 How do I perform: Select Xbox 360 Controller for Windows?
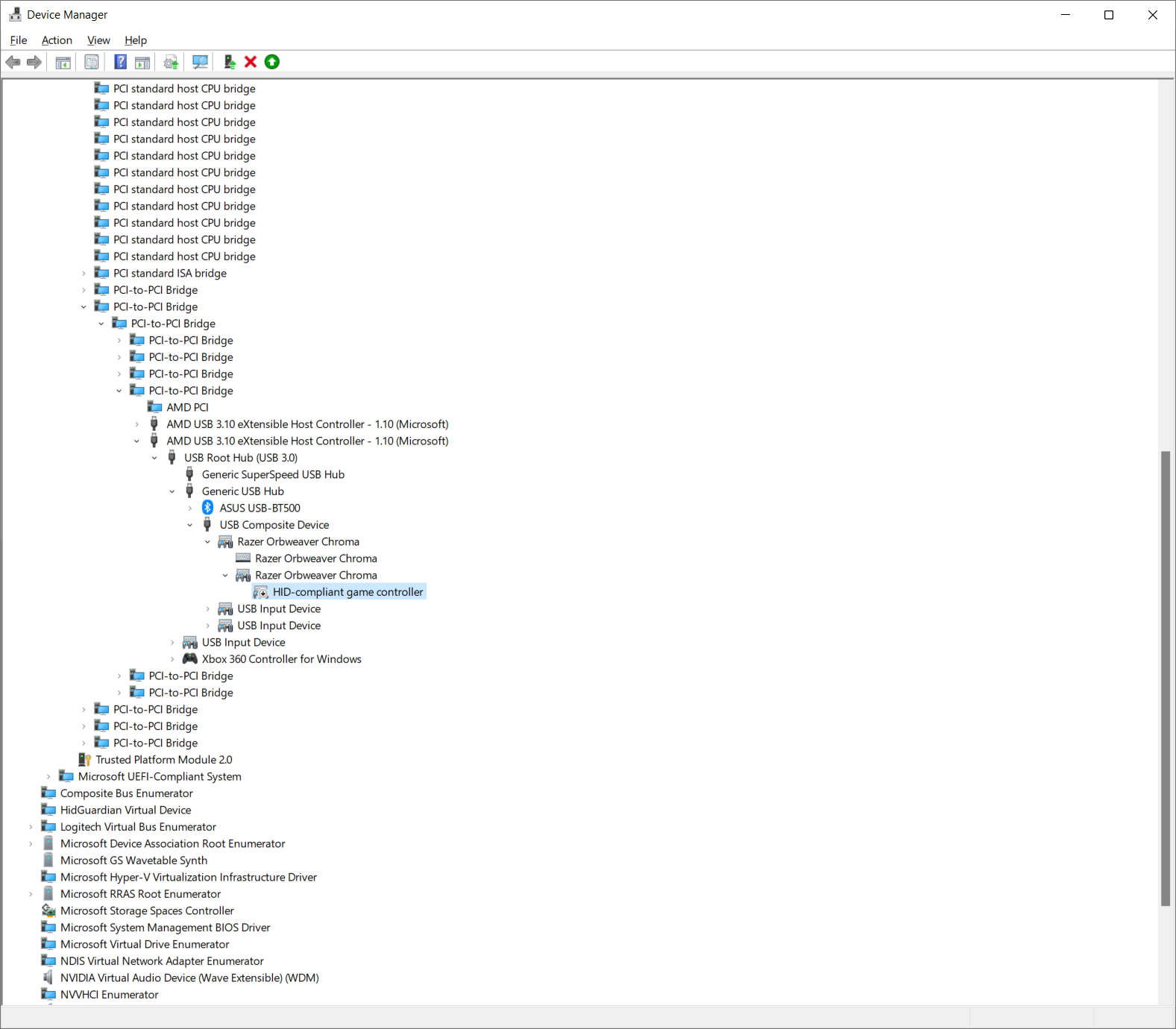click(x=281, y=659)
